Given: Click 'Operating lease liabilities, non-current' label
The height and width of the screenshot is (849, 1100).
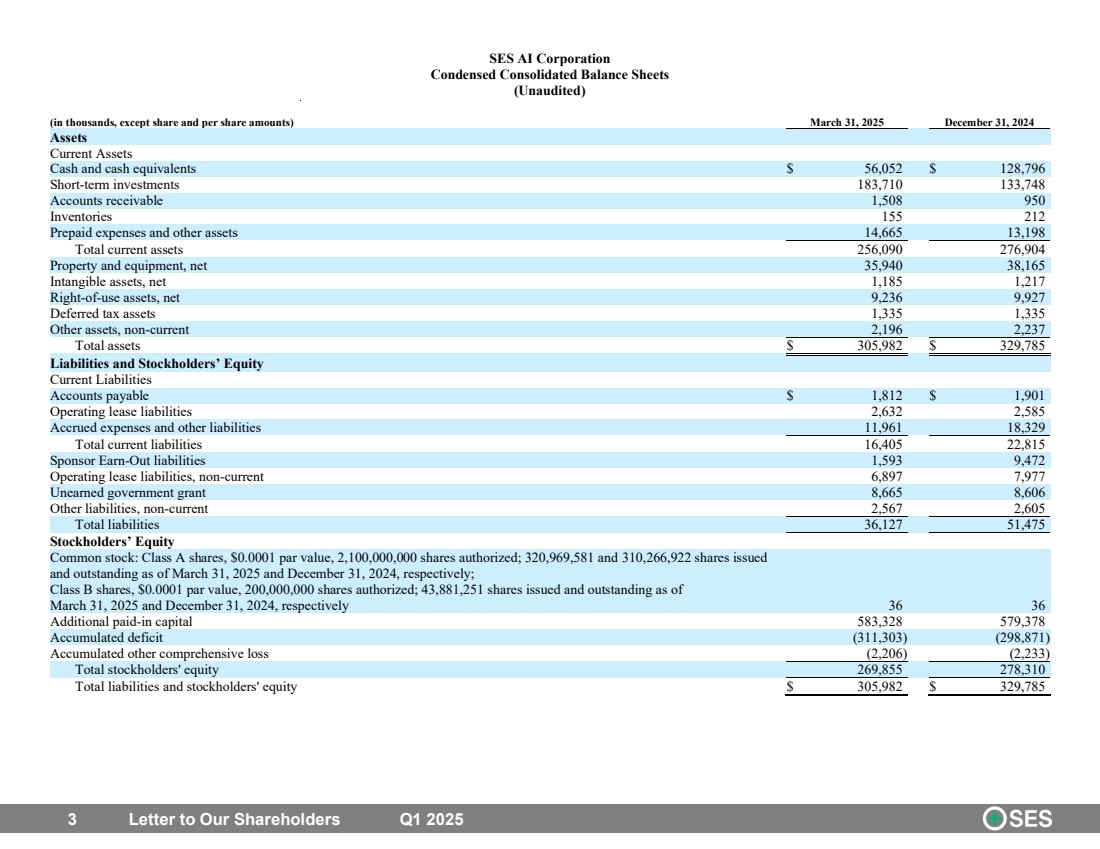Looking at the screenshot, I should [156, 476].
